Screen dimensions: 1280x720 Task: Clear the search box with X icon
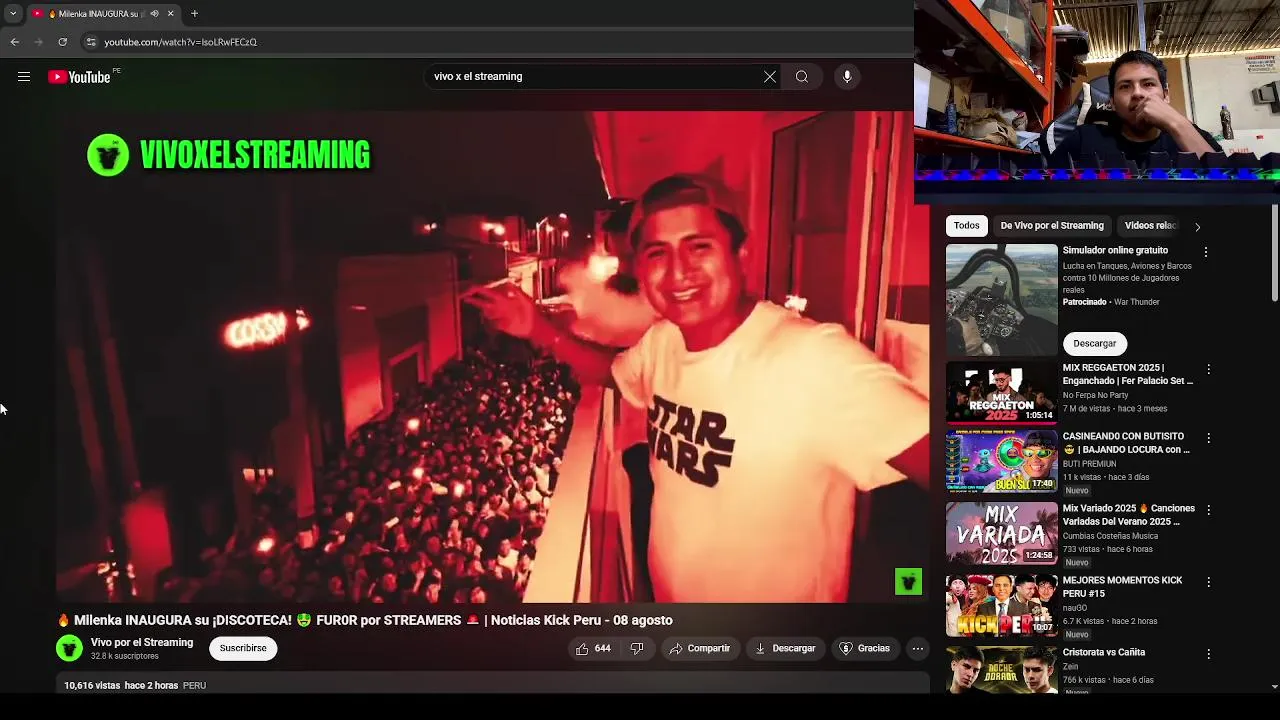pyautogui.click(x=770, y=76)
